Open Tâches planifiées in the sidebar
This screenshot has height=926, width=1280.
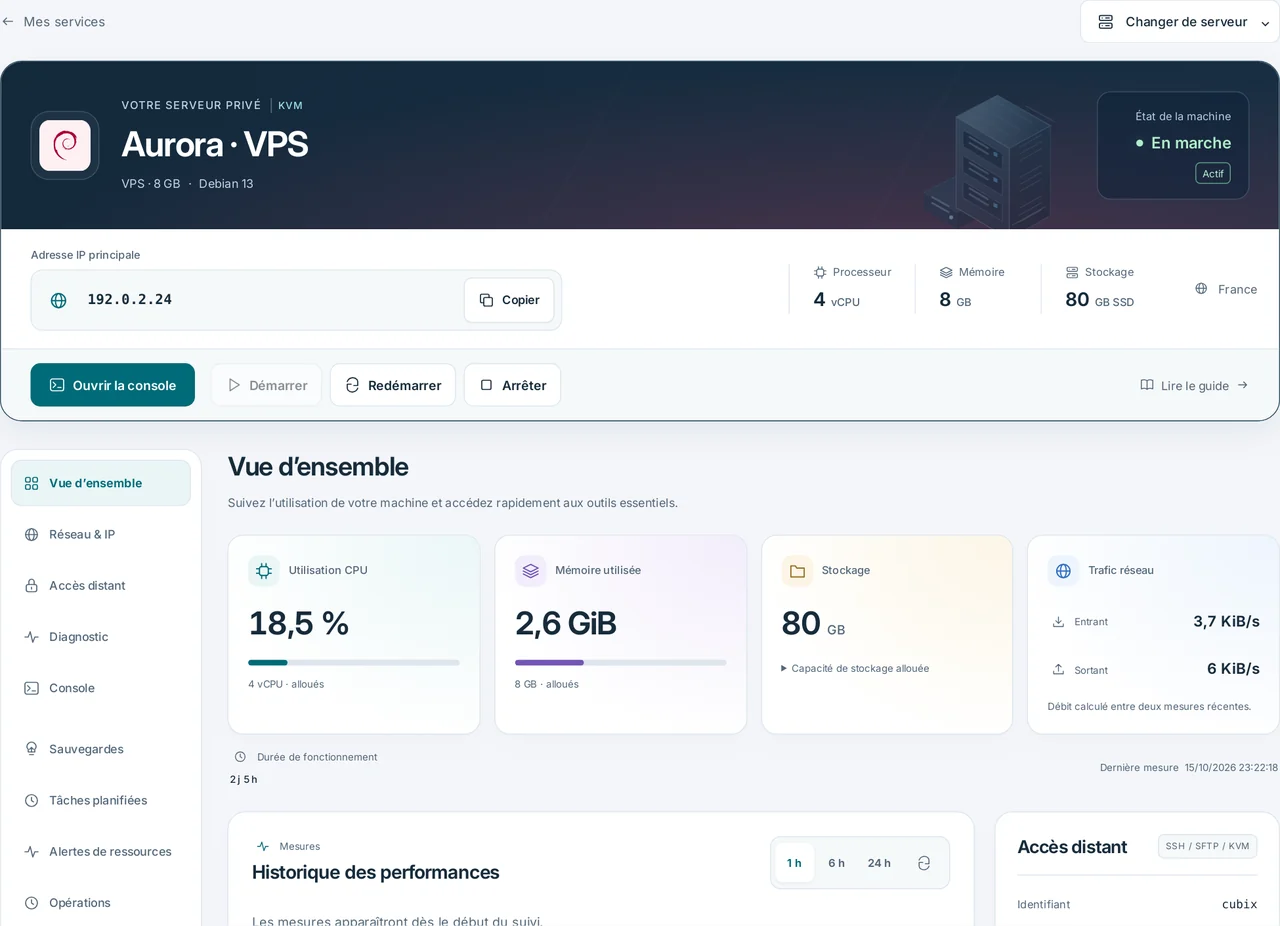click(101, 800)
